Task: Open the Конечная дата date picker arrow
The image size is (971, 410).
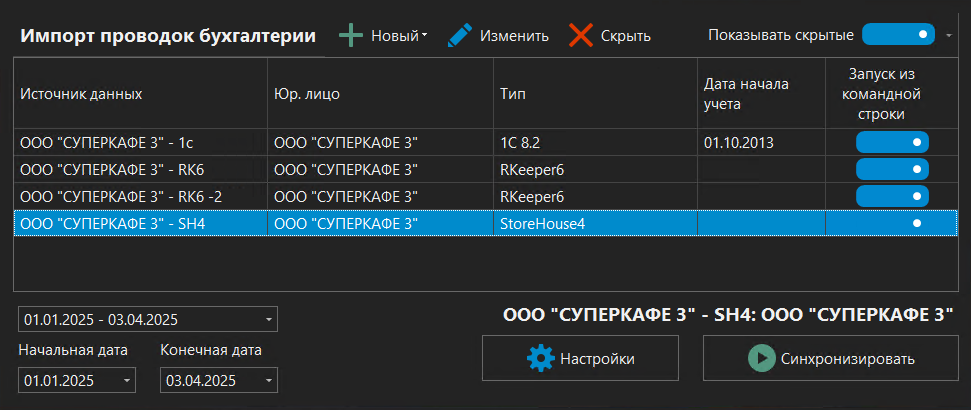Action: 268,381
